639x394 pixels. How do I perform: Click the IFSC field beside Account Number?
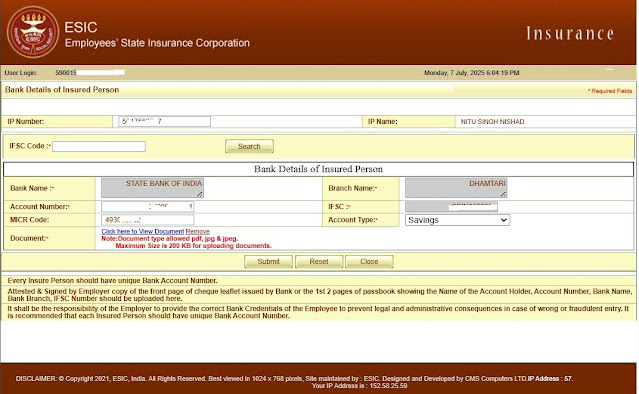tap(451, 207)
